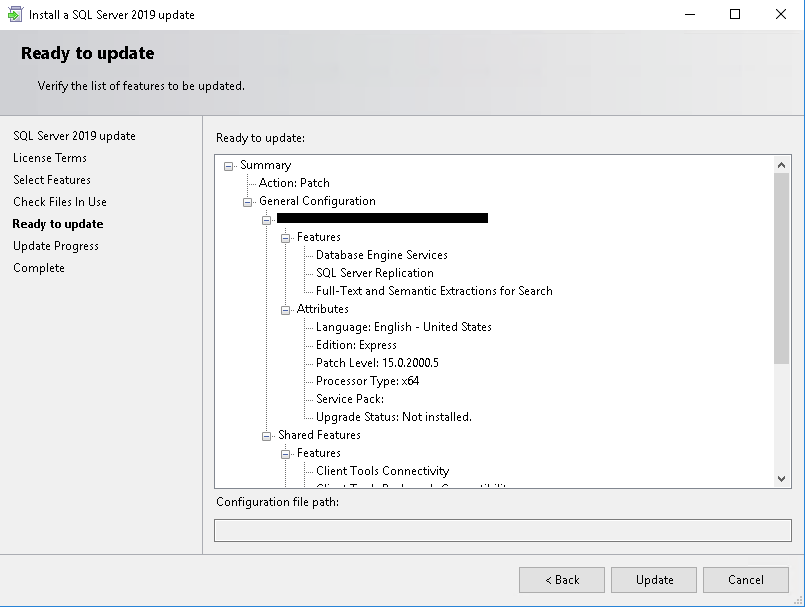Select Processor Type: x64 row

click(367, 381)
